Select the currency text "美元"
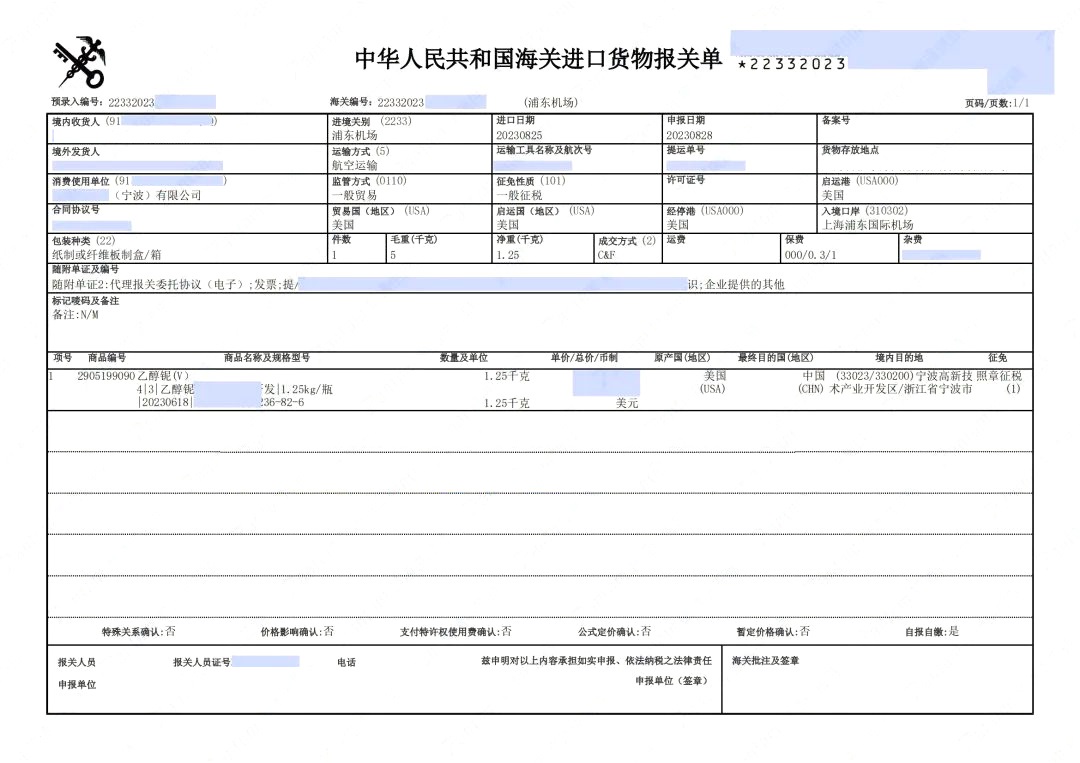Viewport: 1080px width, 763px height. tap(627, 403)
